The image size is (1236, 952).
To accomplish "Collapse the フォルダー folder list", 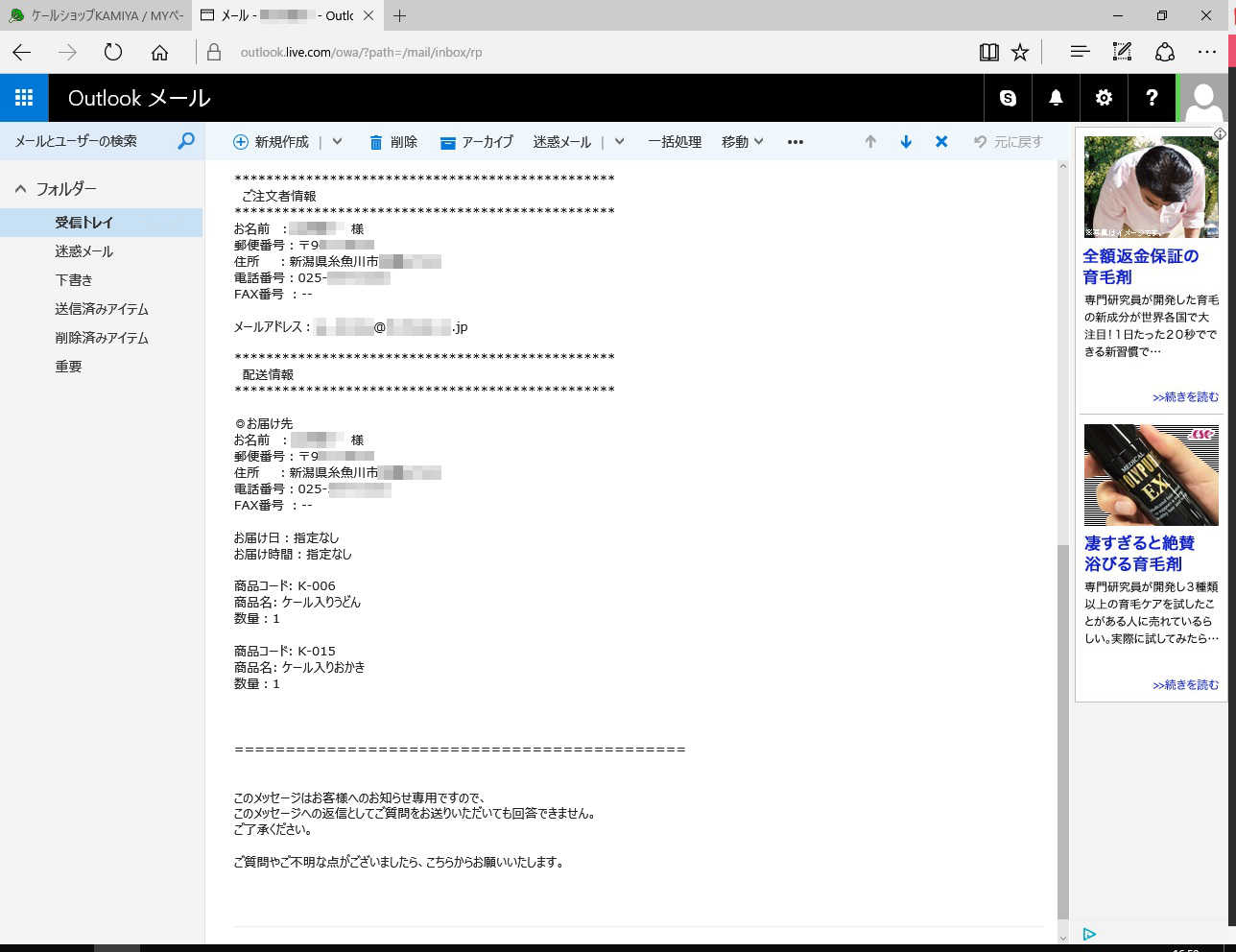I will click(20, 189).
